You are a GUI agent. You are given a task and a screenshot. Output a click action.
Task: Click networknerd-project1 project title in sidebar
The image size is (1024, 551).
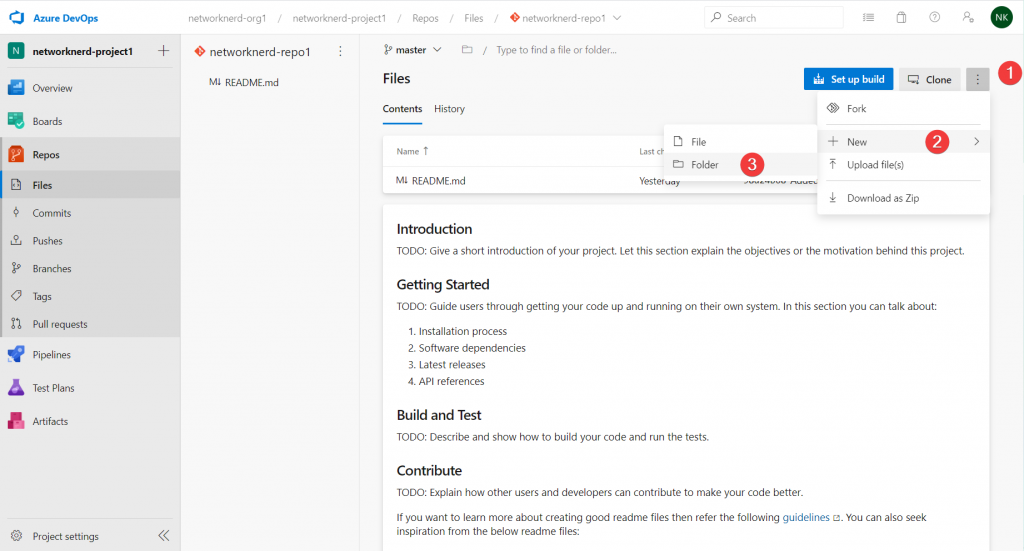pos(82,51)
